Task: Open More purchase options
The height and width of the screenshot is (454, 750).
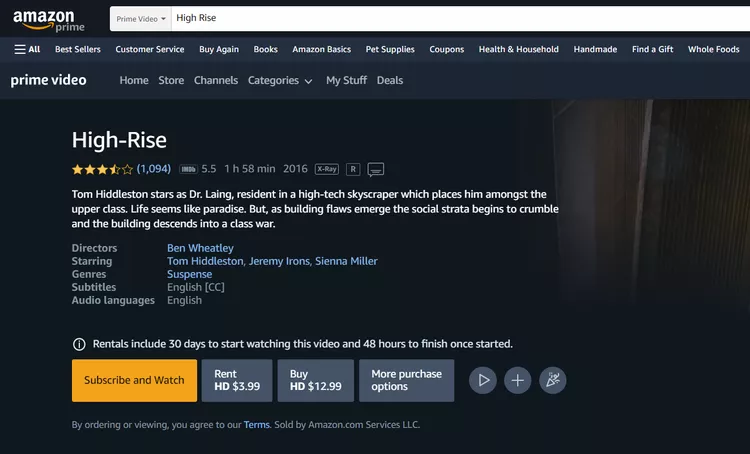Action: [407, 380]
